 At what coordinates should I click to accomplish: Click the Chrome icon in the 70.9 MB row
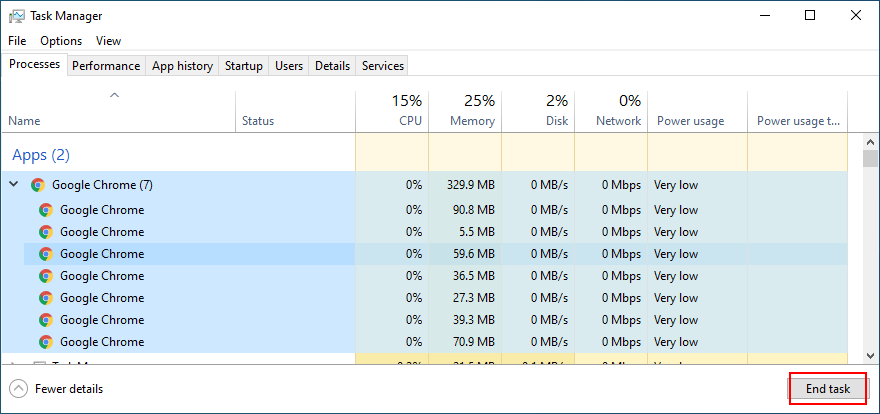coord(45,342)
